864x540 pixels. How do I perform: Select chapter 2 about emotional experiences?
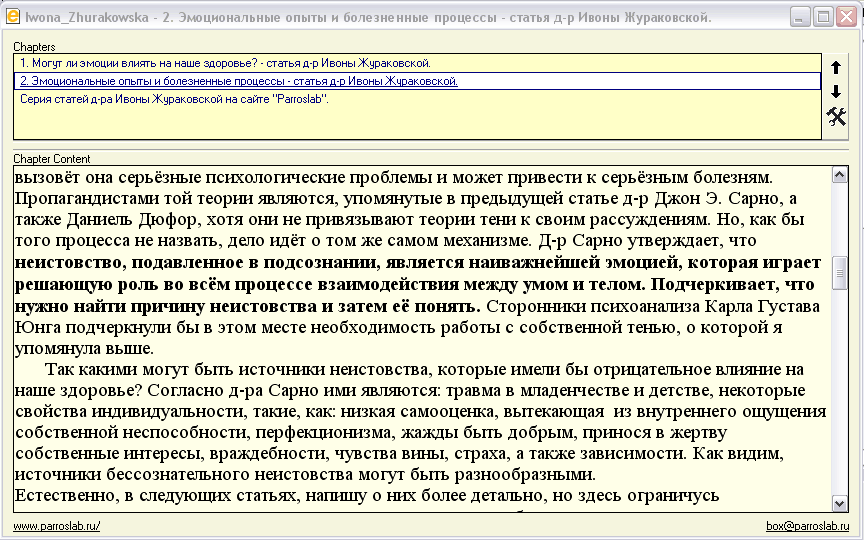click(238, 81)
